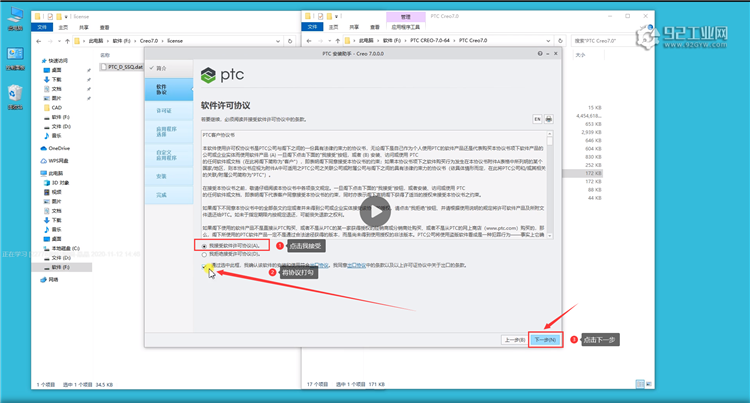
Task: Go up one level in PTC Creo7.0 Explorer
Action: coord(338,41)
